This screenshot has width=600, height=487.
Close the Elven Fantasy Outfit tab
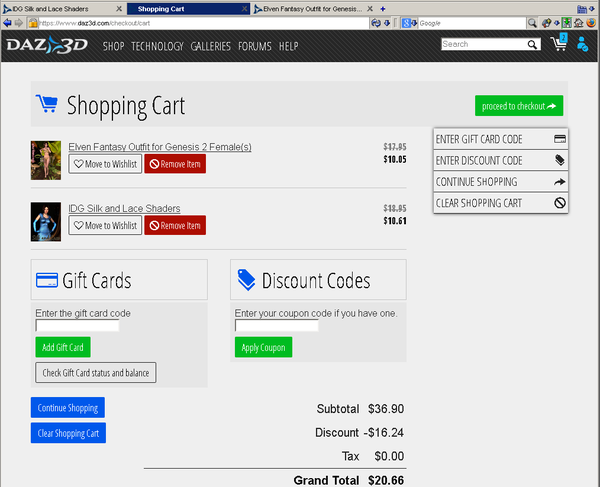point(370,9)
